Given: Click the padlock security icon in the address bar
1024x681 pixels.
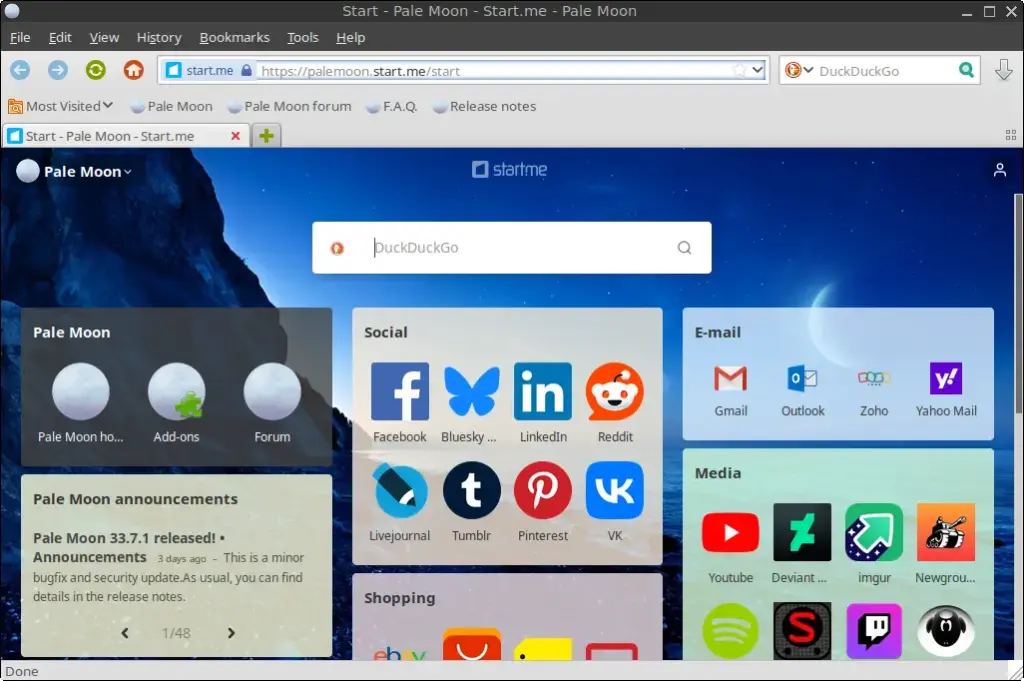Looking at the screenshot, I should click(246, 70).
